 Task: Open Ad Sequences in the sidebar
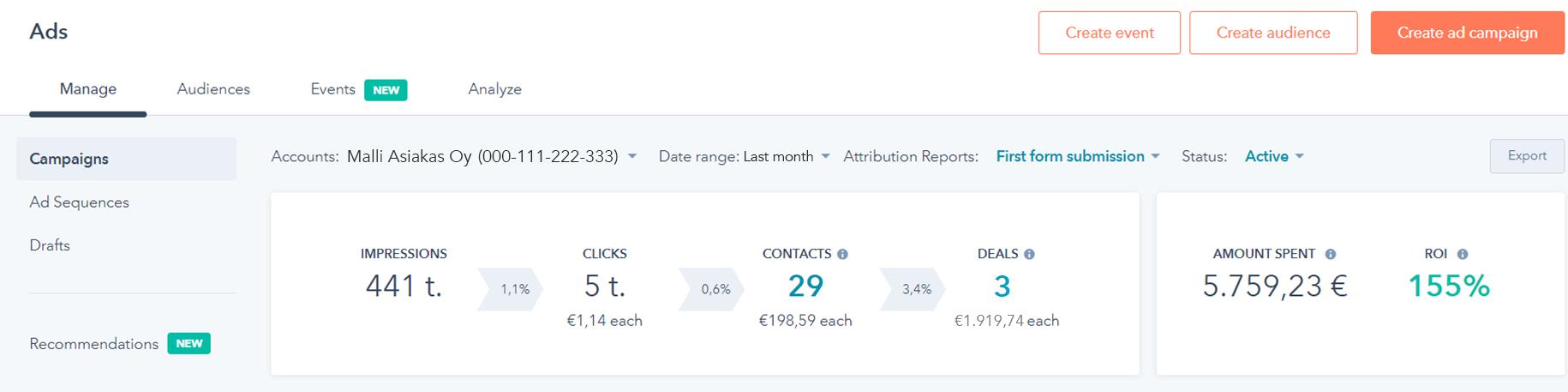tap(79, 202)
